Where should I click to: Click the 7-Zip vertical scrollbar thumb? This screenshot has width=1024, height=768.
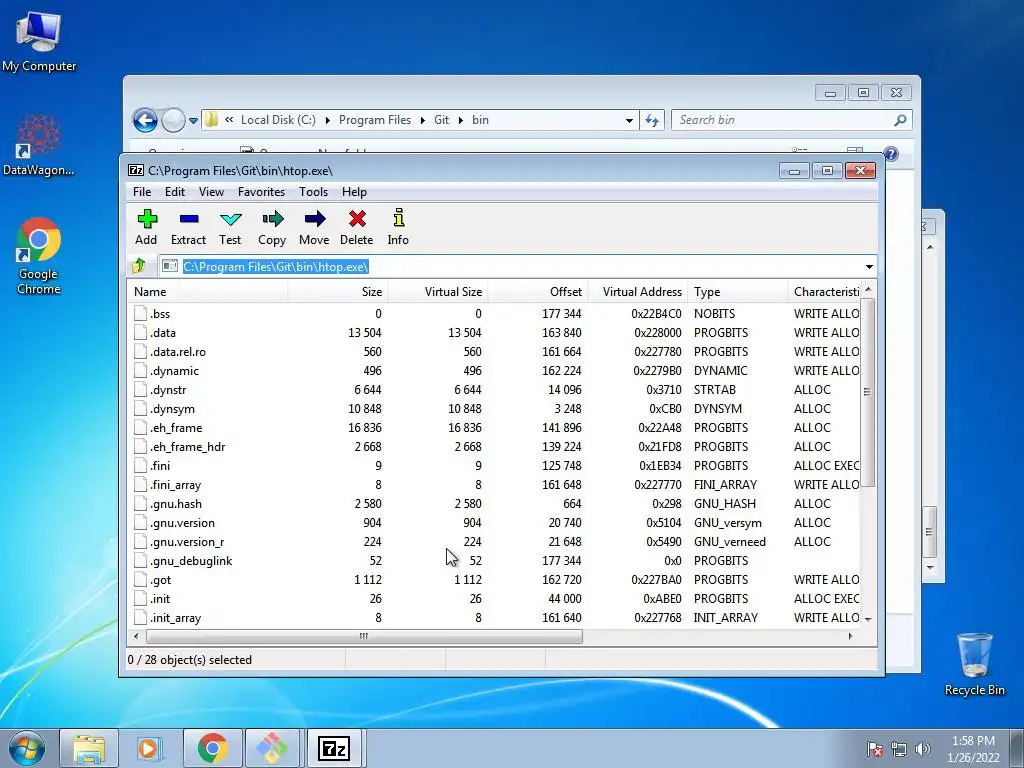(x=867, y=392)
